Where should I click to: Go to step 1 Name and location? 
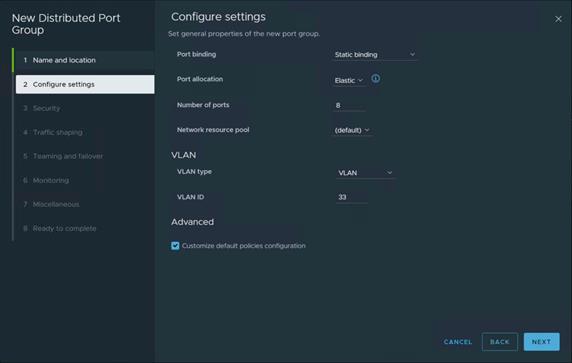click(x=85, y=60)
